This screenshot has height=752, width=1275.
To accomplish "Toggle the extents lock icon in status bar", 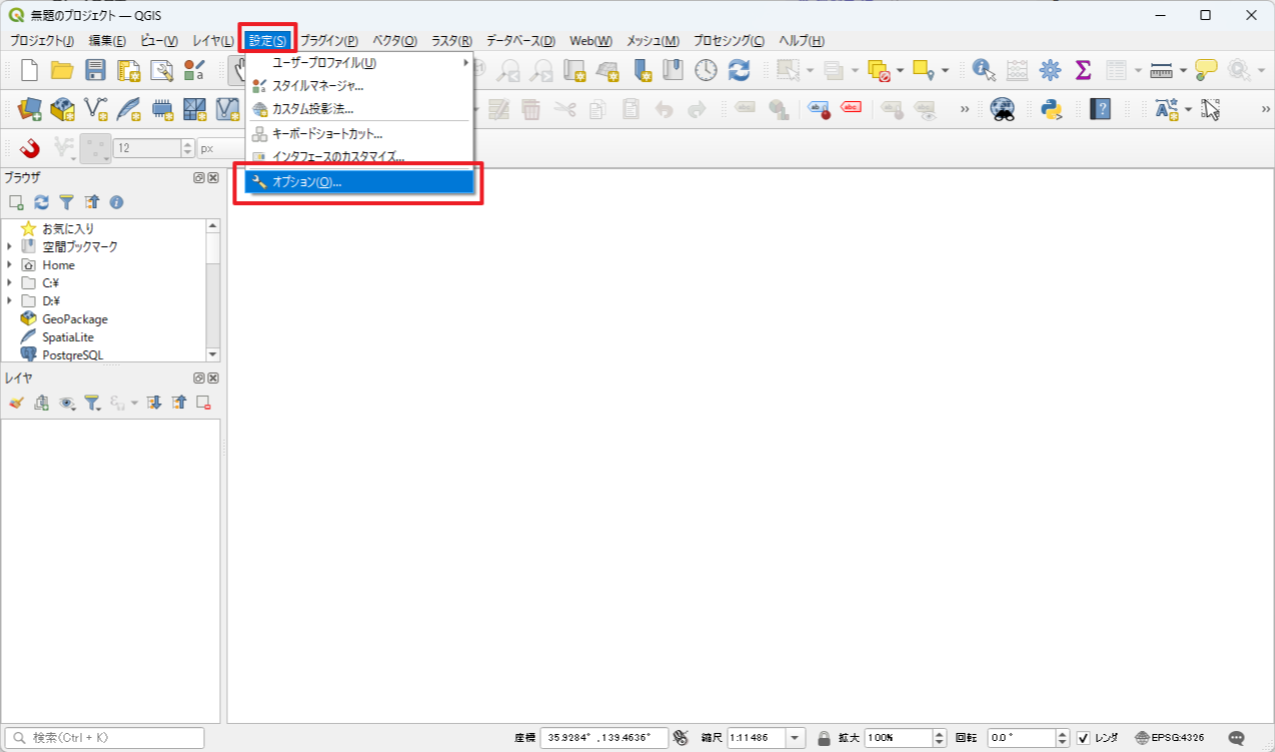I will coord(824,739).
